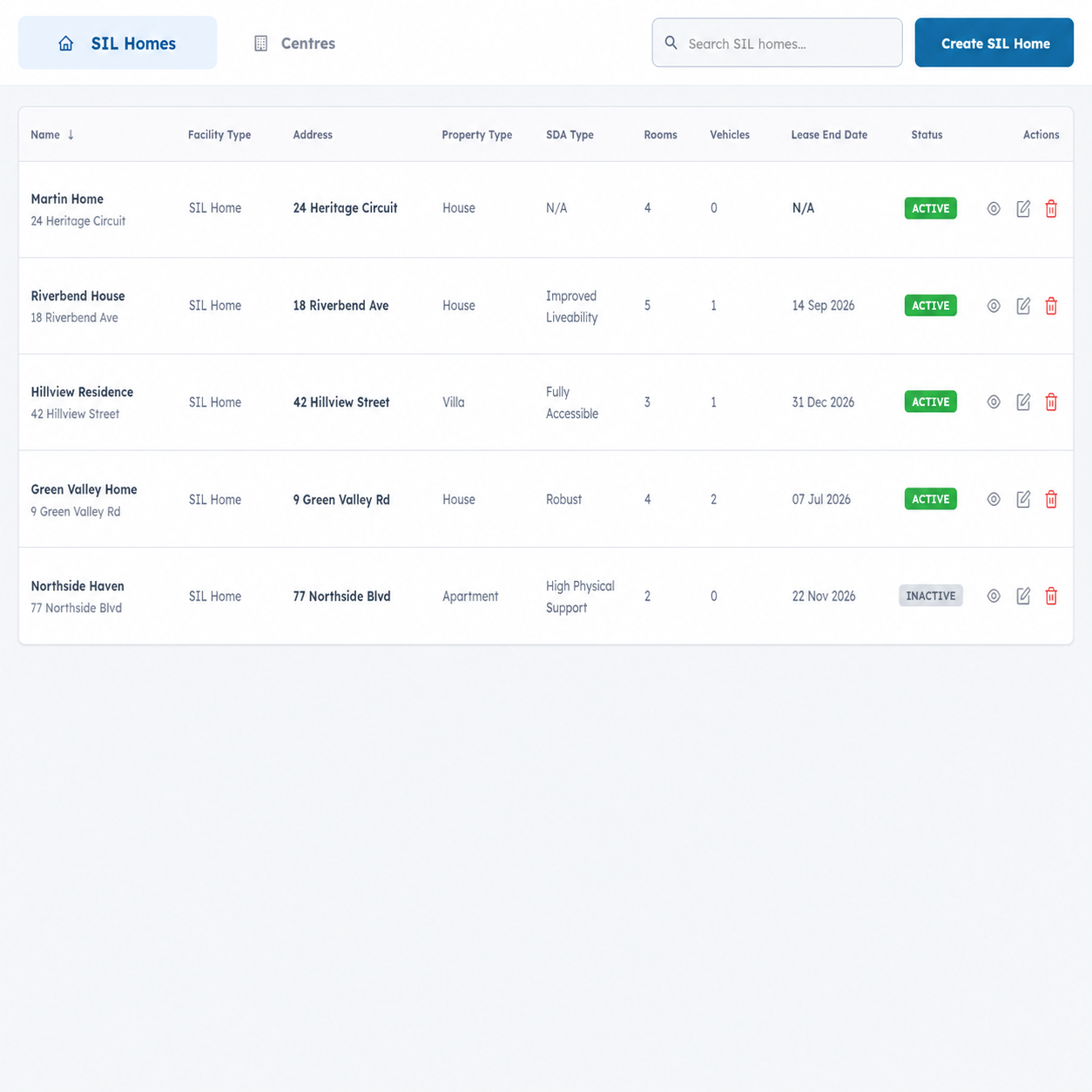Click the INACTIVE badge for Northside Haven
The height and width of the screenshot is (1092, 1092).
coord(930,596)
